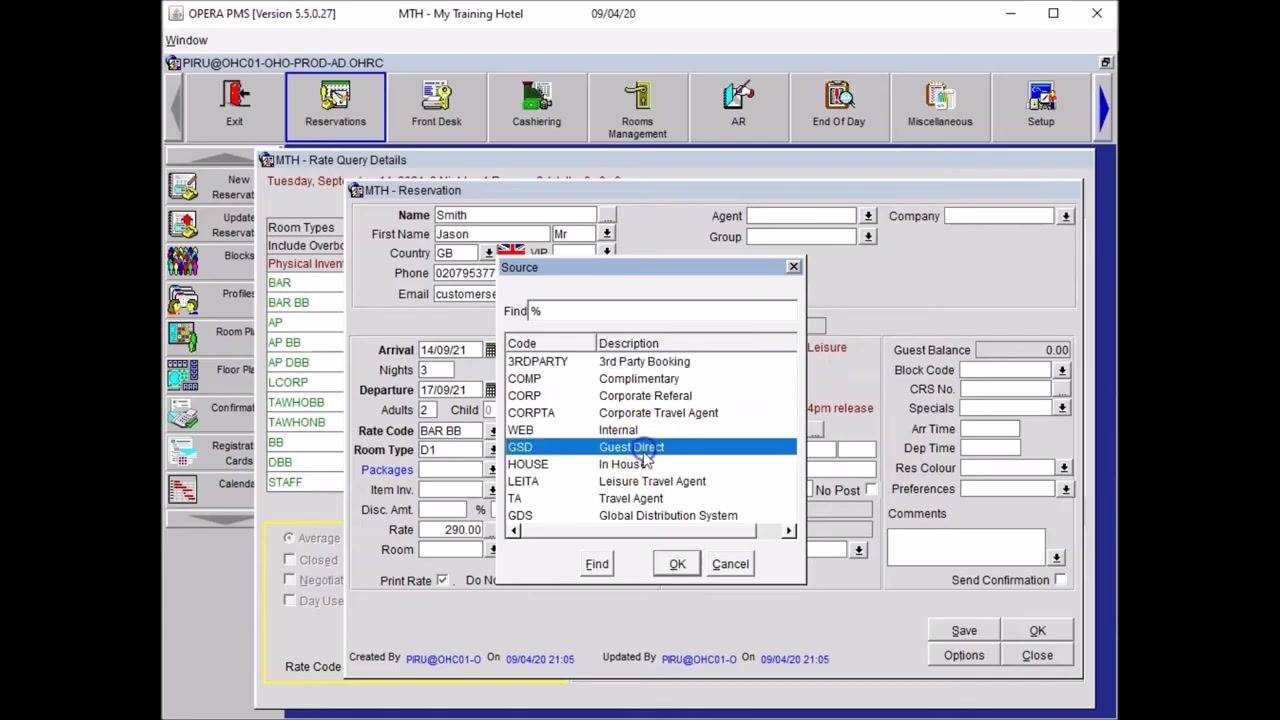Viewport: 1280px width, 720px height.
Task: Toggle the No Post checkbox
Action: pyautogui.click(x=871, y=489)
